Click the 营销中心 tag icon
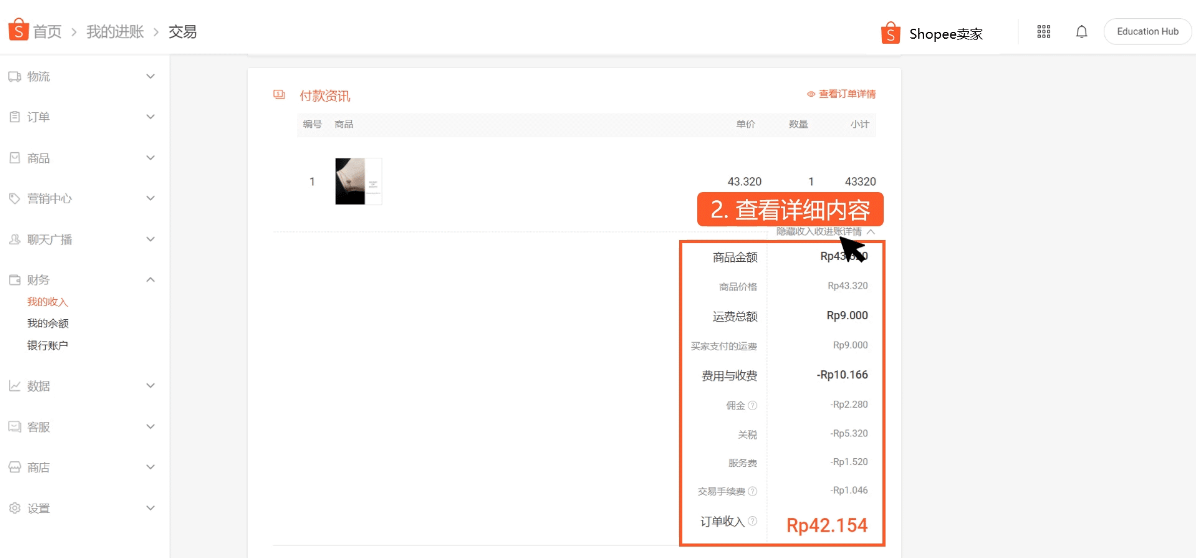1196x558 pixels. coord(14,198)
